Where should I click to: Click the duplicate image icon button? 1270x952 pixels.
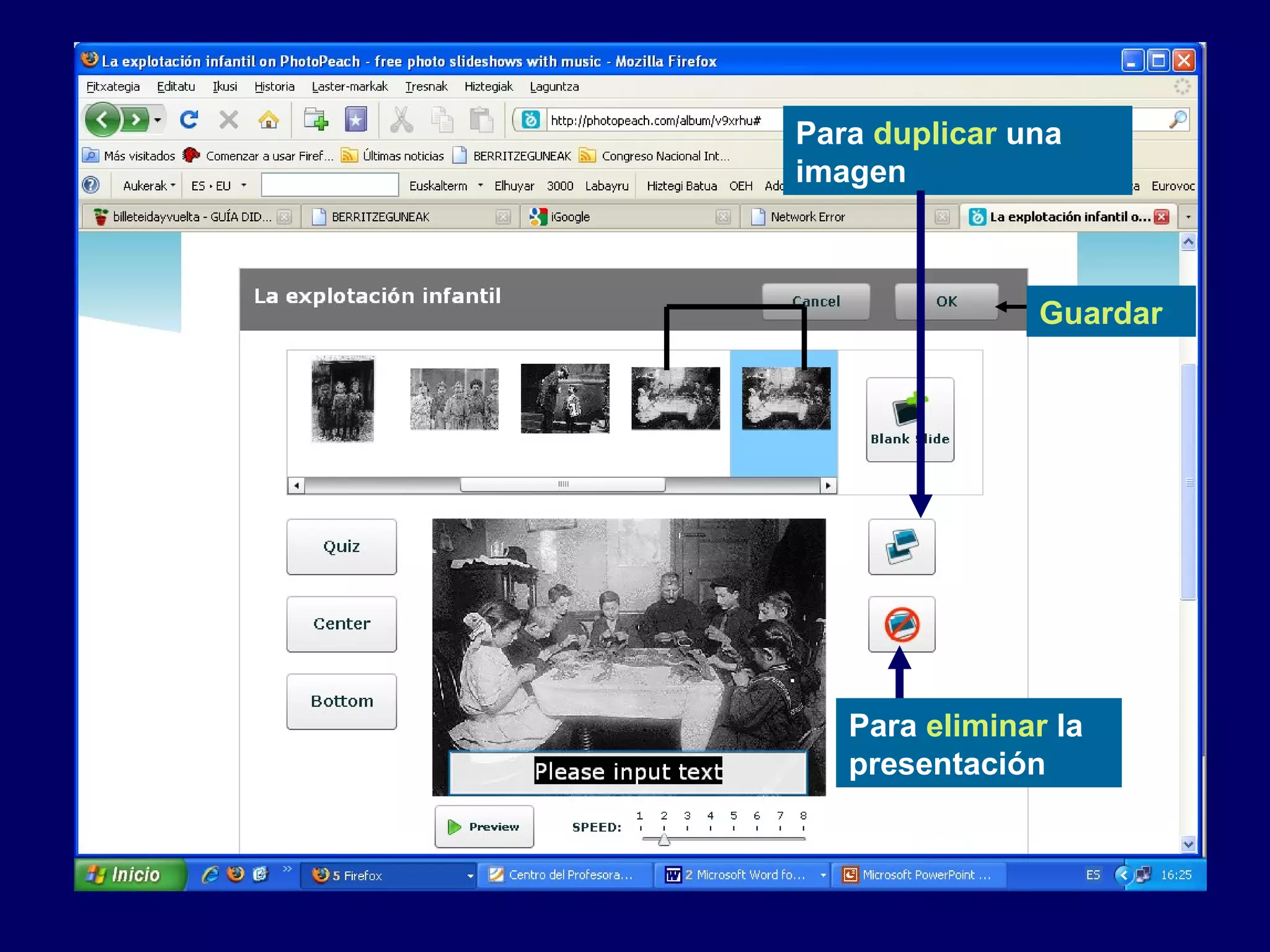(x=902, y=547)
